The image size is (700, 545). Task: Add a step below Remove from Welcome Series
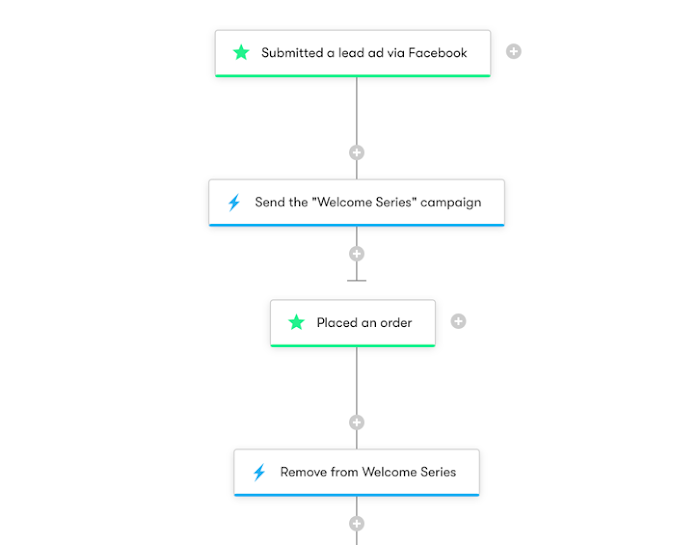pos(357,524)
